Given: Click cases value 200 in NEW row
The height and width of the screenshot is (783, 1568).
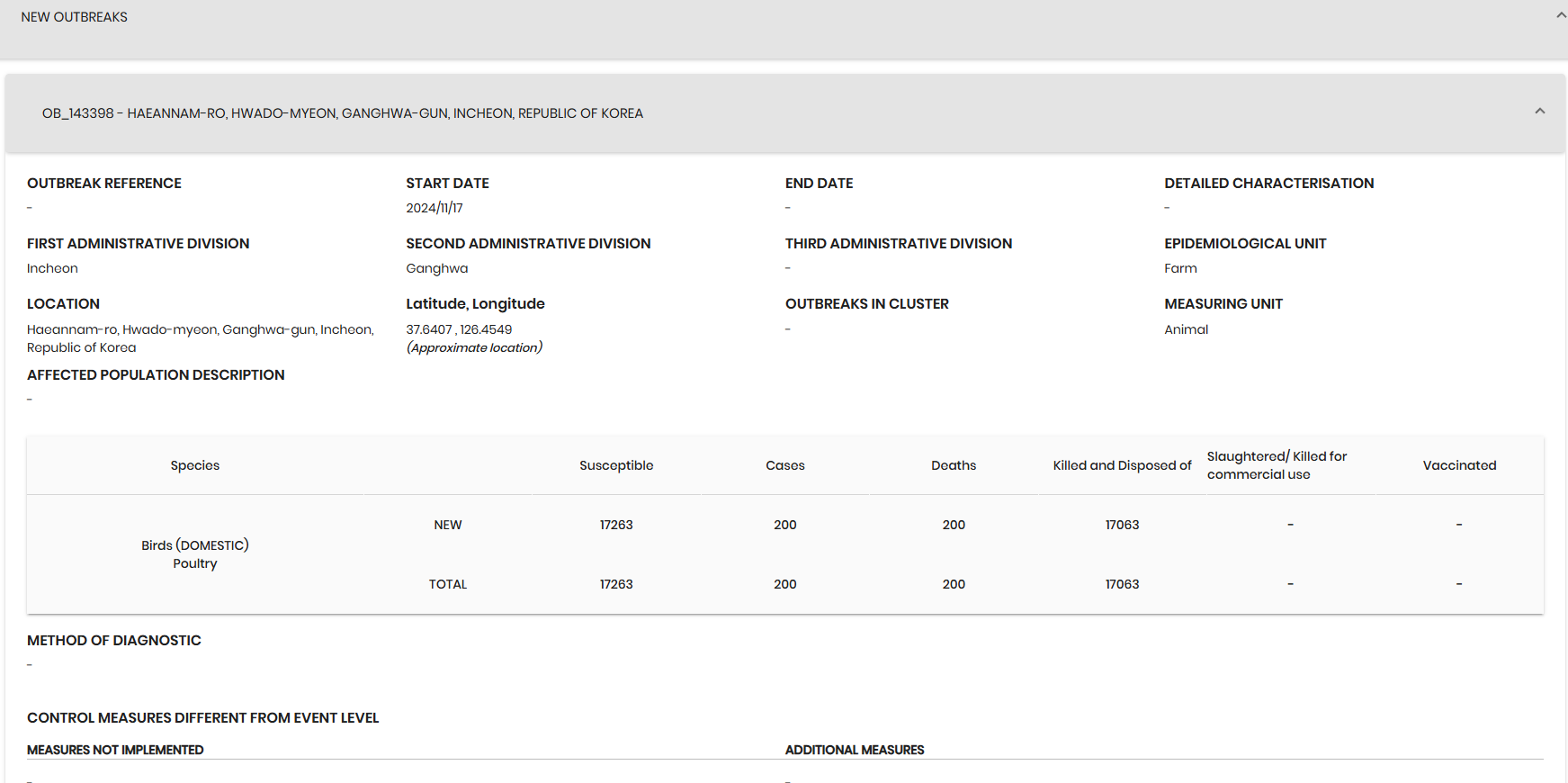Looking at the screenshot, I should tap(785, 525).
